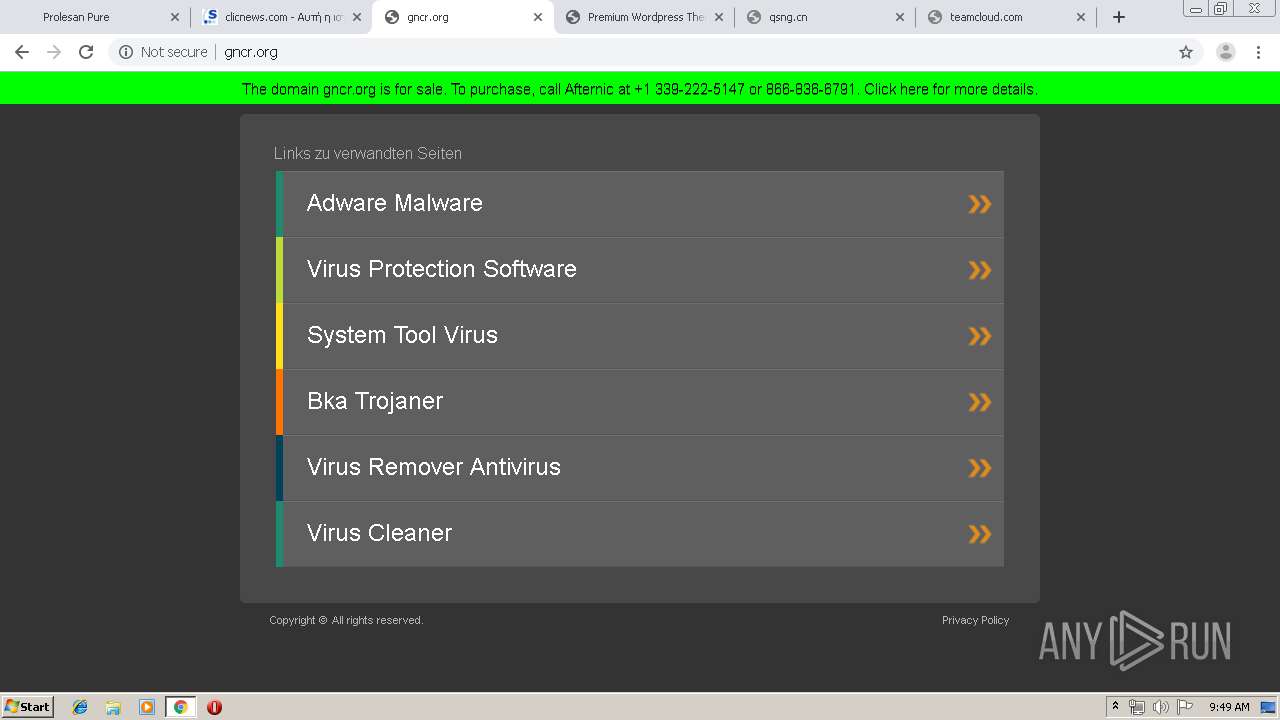Click orange arrows on Virus Protection Software row

[x=980, y=270]
